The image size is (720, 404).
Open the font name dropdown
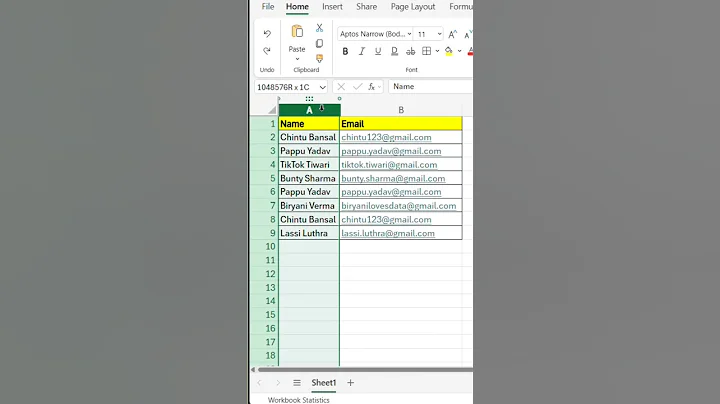[409, 34]
